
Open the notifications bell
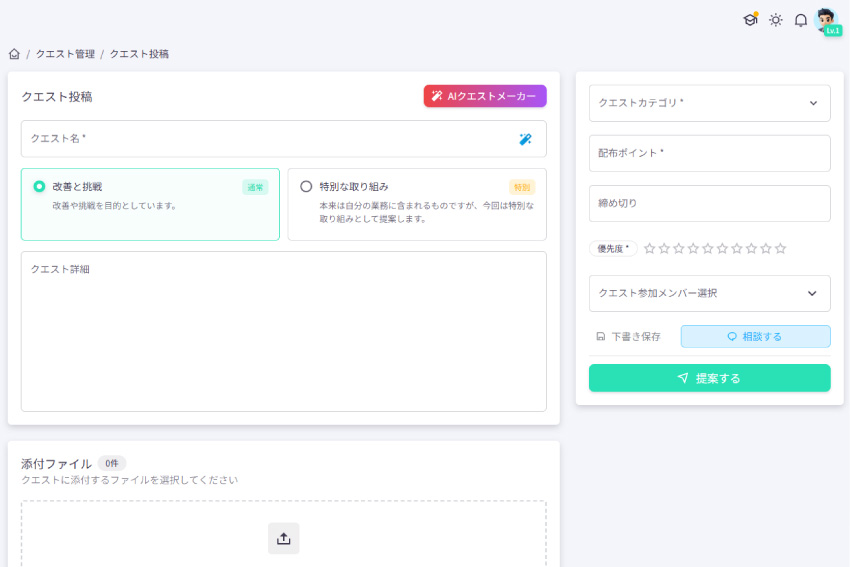point(801,20)
